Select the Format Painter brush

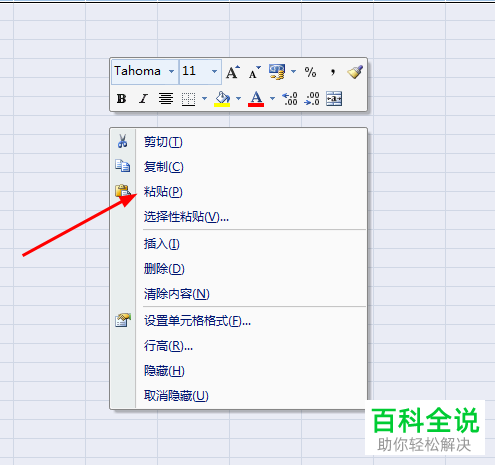355,72
